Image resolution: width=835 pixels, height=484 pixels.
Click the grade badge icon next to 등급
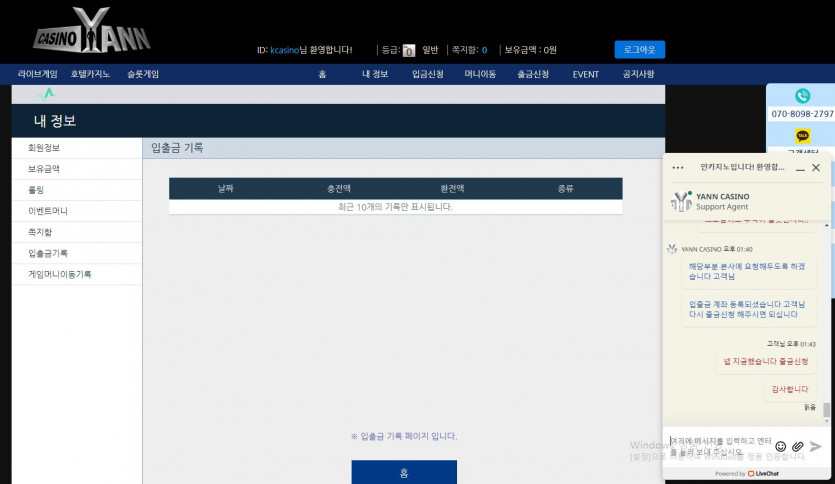click(x=408, y=51)
